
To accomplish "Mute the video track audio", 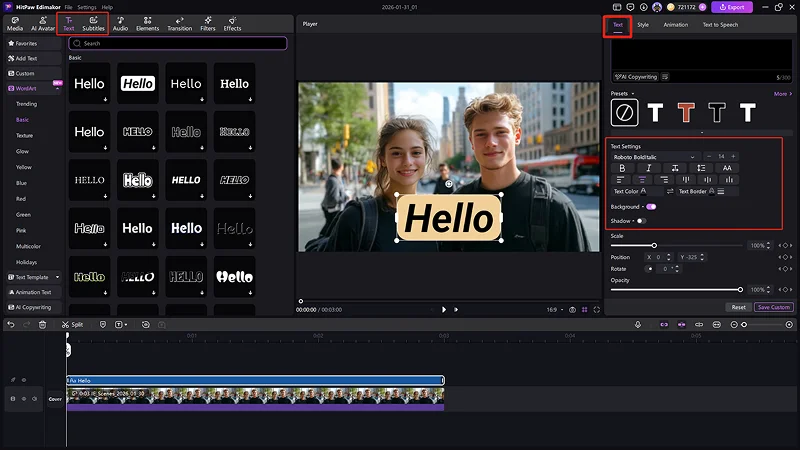I will 35,399.
